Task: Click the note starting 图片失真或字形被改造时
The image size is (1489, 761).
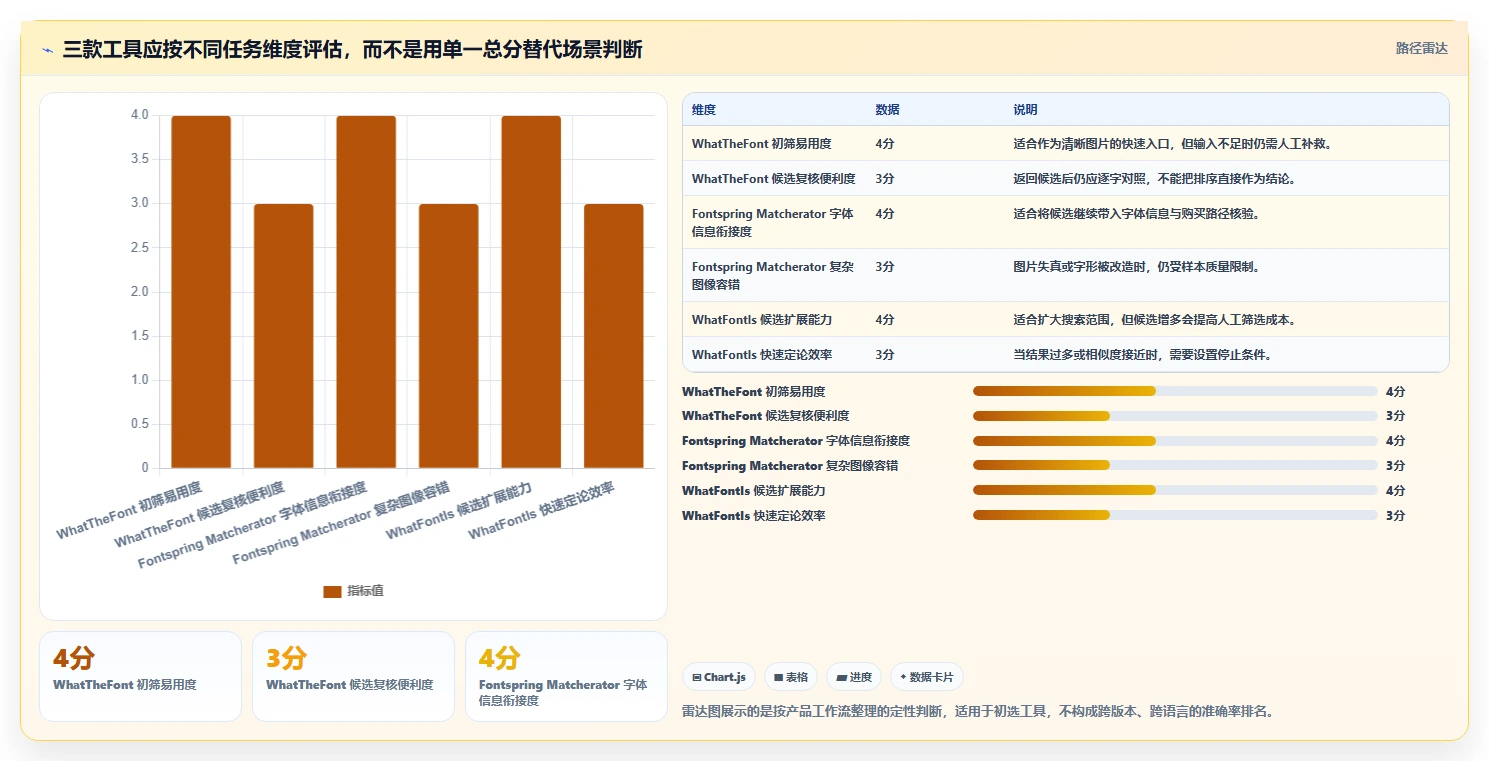Action: point(1137,267)
